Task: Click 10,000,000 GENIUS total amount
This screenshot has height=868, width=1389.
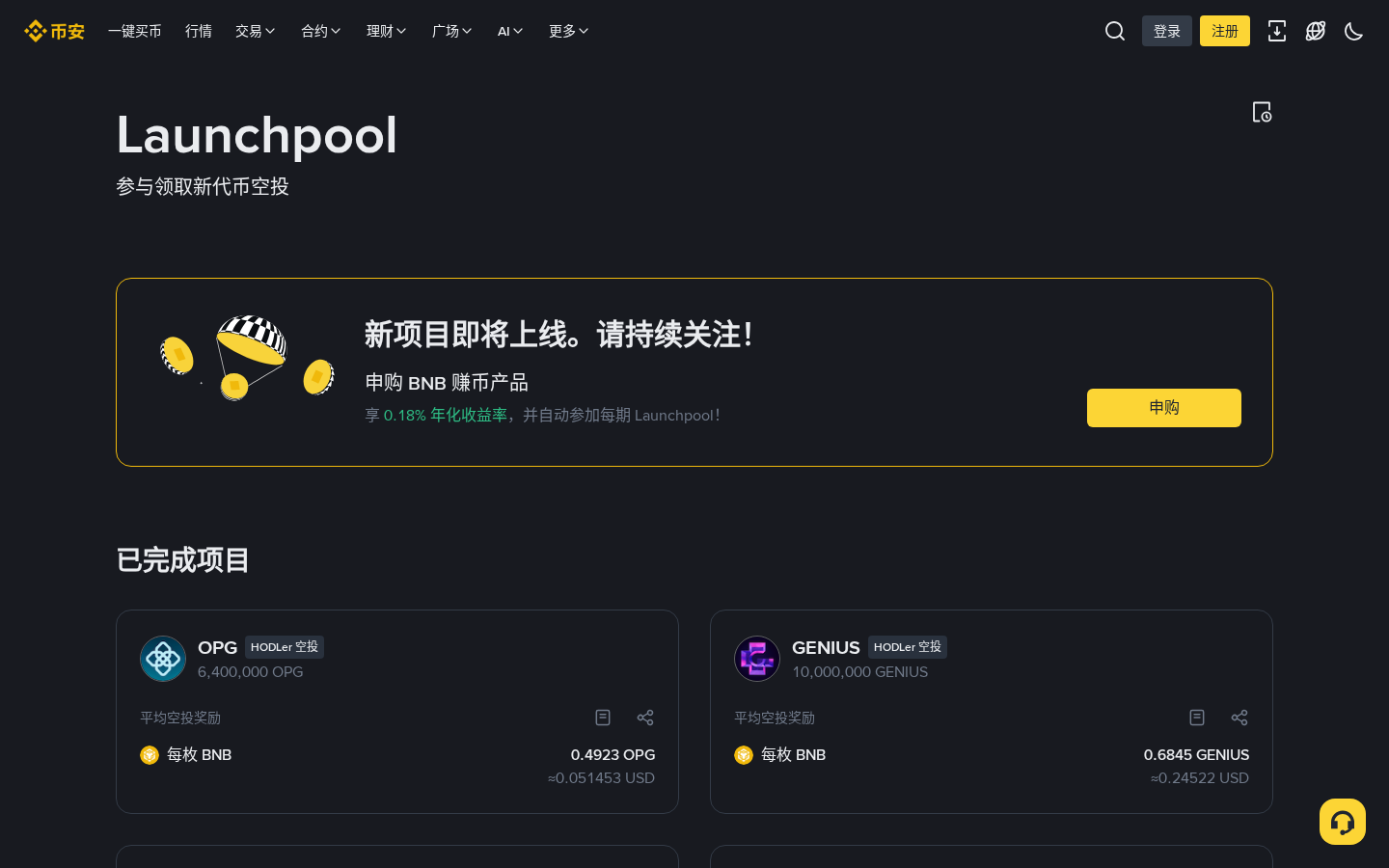Action: pos(860,672)
